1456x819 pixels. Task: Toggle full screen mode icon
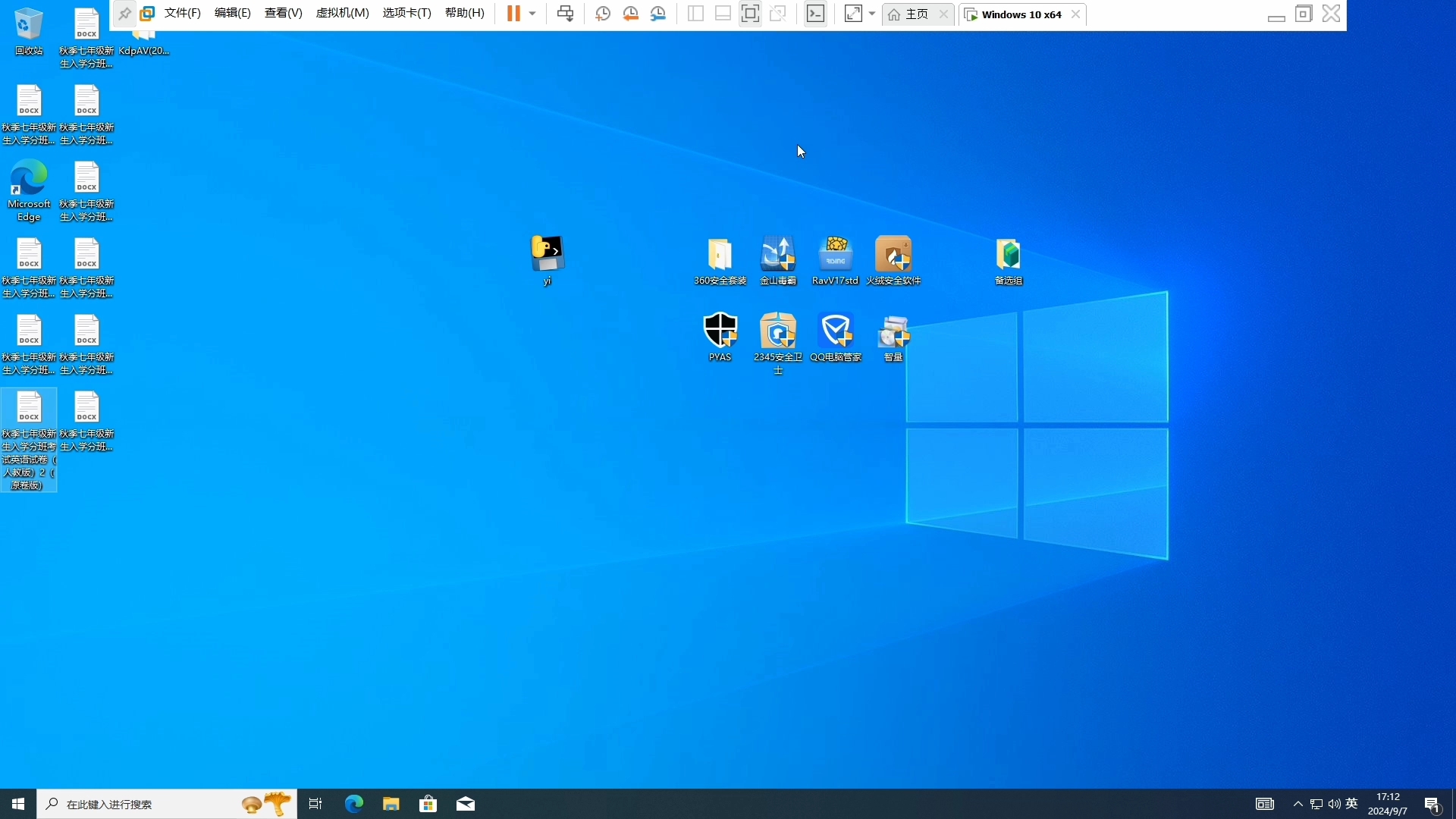[750, 14]
